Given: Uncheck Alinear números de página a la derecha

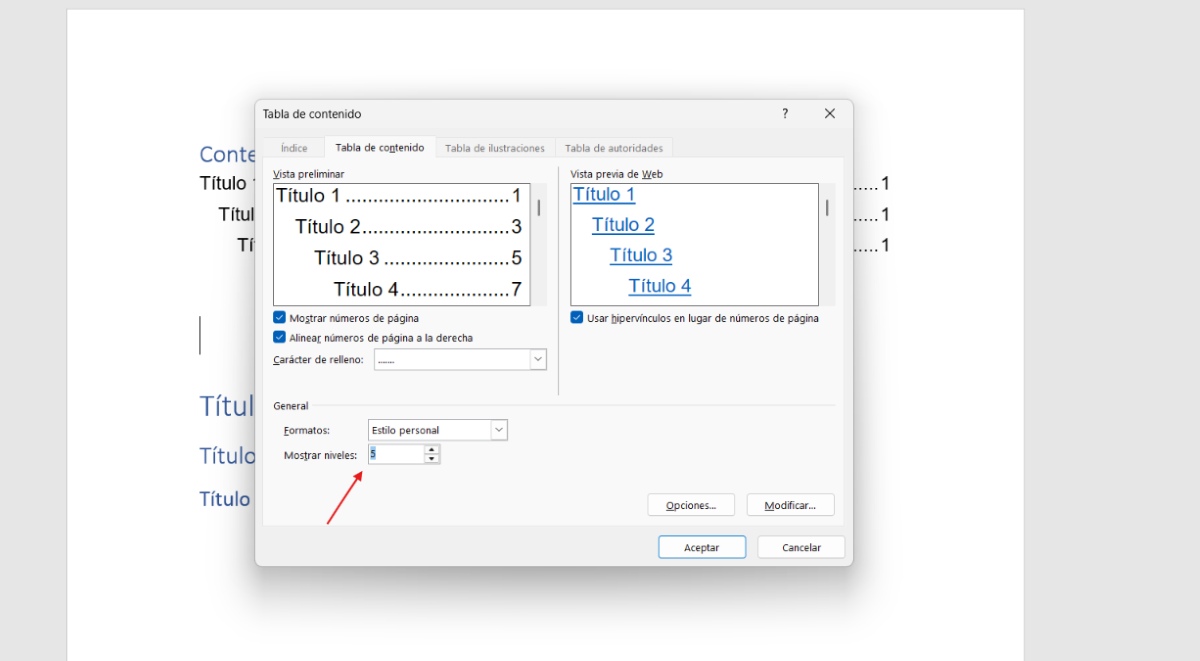Looking at the screenshot, I should coord(280,338).
